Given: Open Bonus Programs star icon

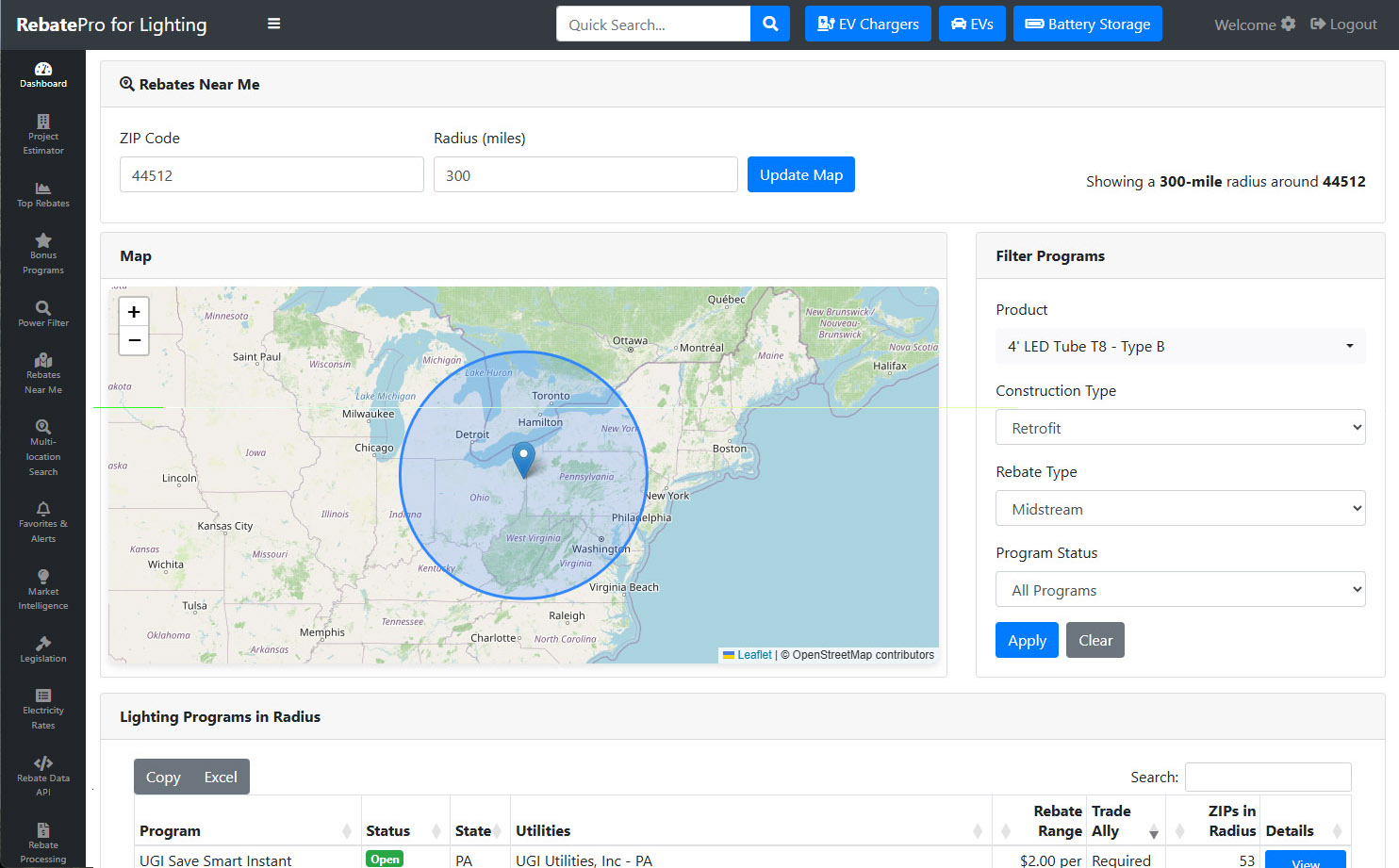Looking at the screenshot, I should click(x=43, y=254).
